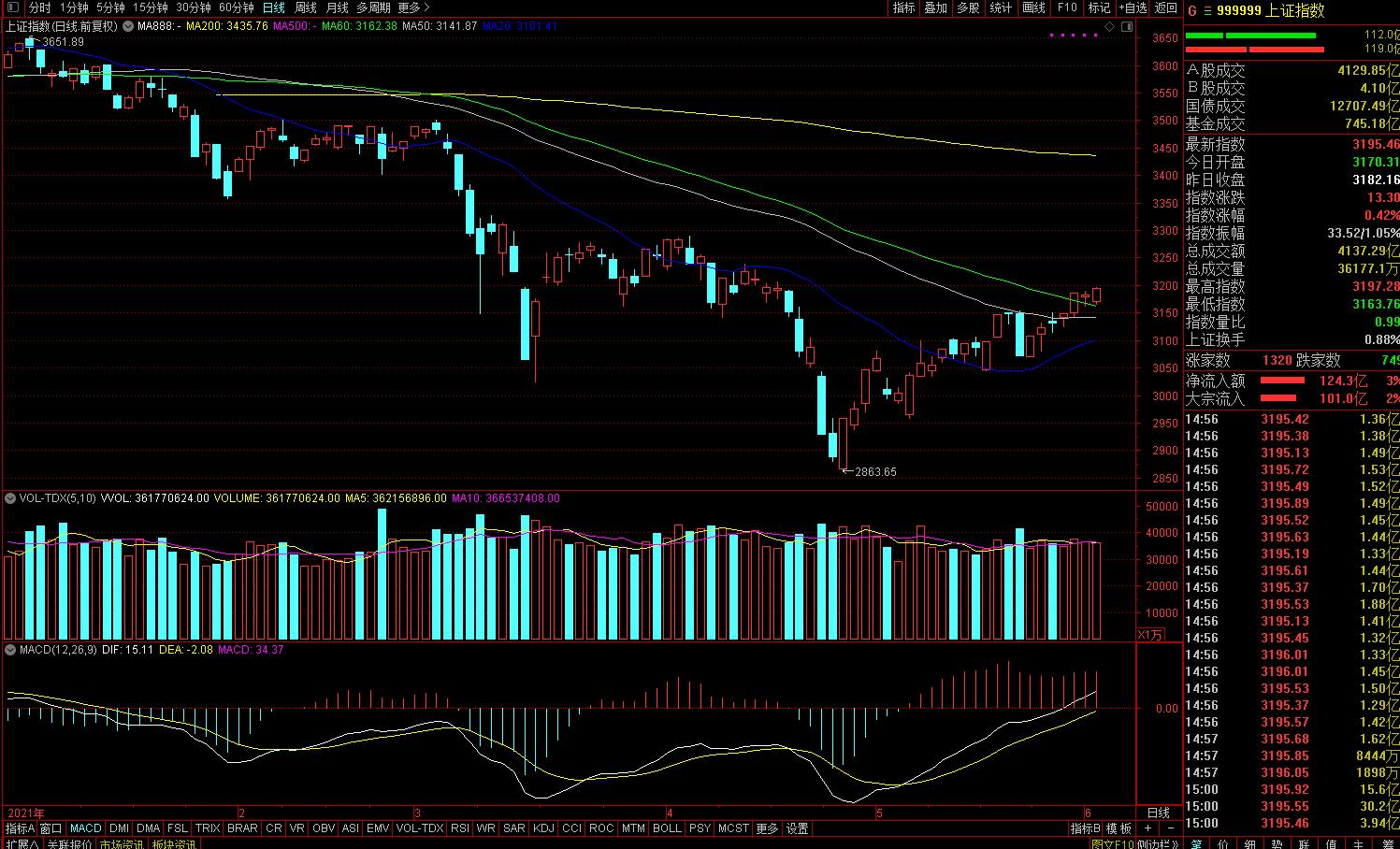Select the RSI indicator tab
Screen dimensions: 1400x849
[460, 828]
